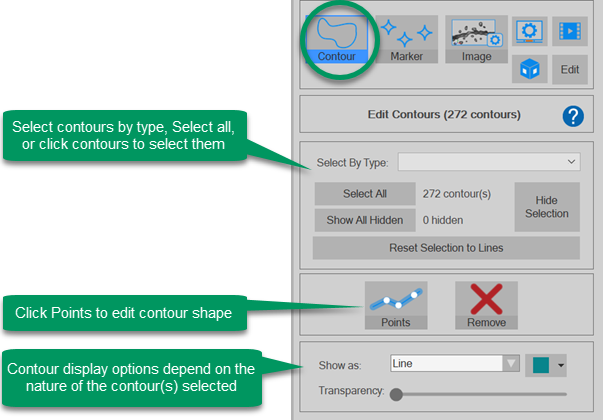Click the Hide Selection button
603x420 pixels.
[x=546, y=206]
